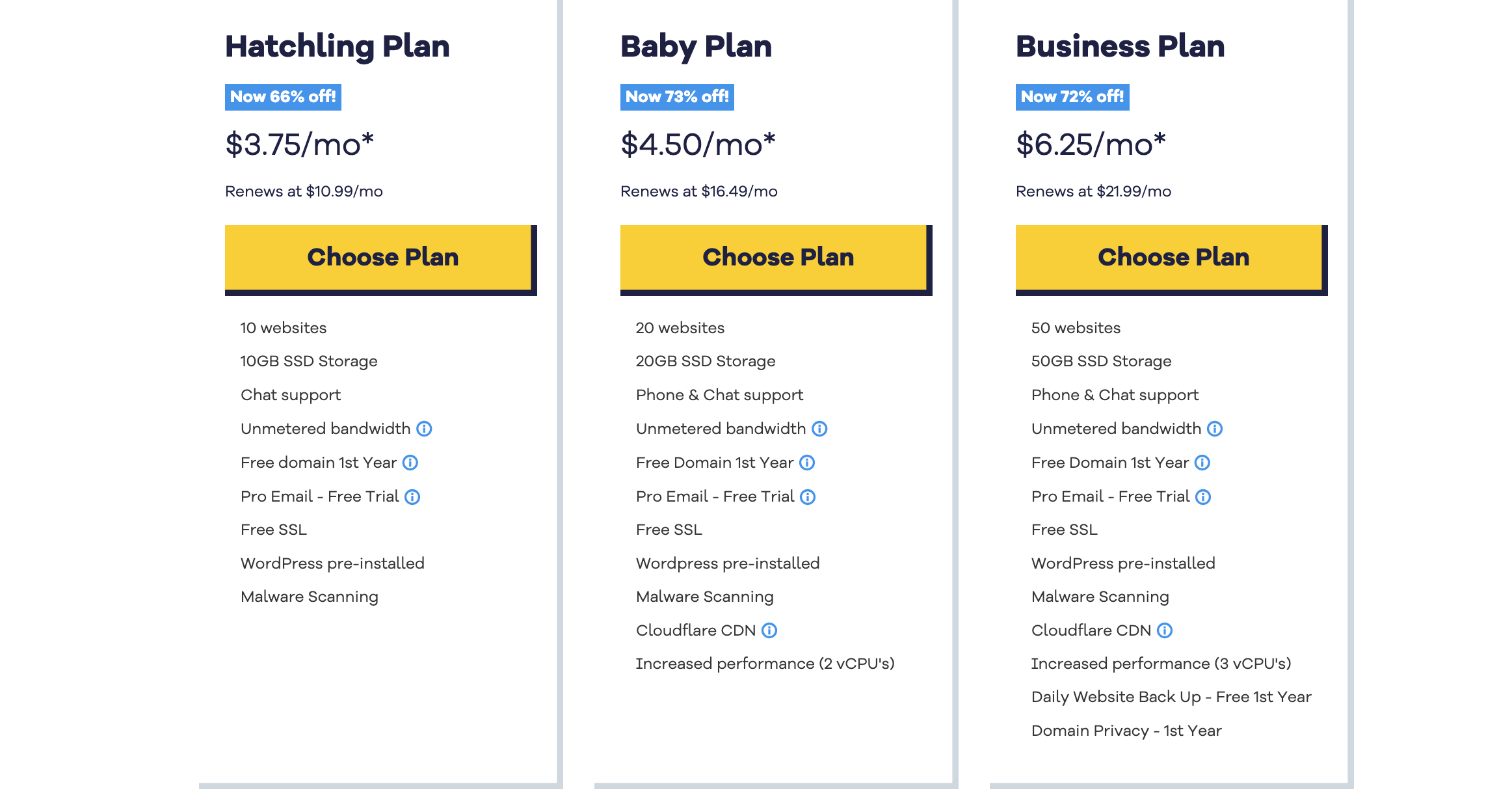Click the Baby Plan $4.50/mo price
The image size is (1512, 797).
click(698, 144)
